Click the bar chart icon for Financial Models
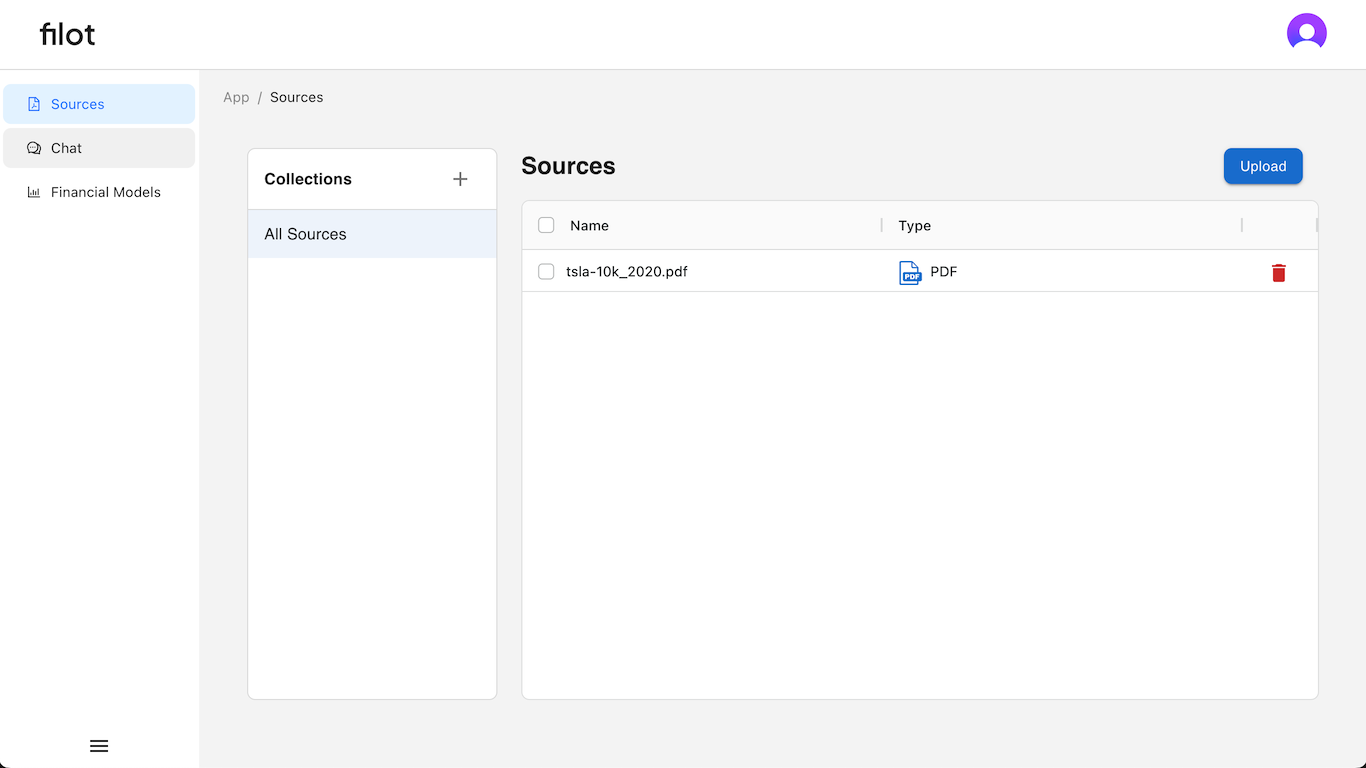This screenshot has width=1366, height=768. point(34,192)
